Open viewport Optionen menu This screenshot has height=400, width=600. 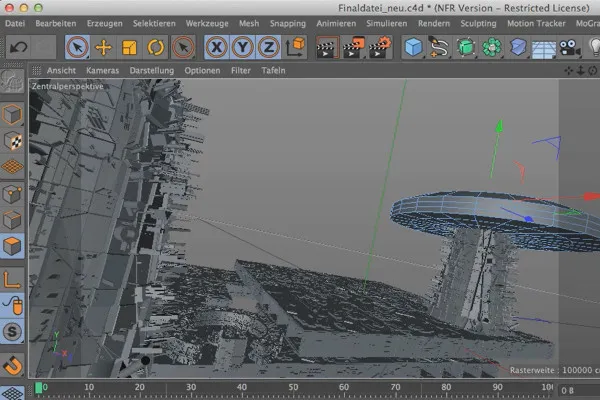(x=202, y=70)
